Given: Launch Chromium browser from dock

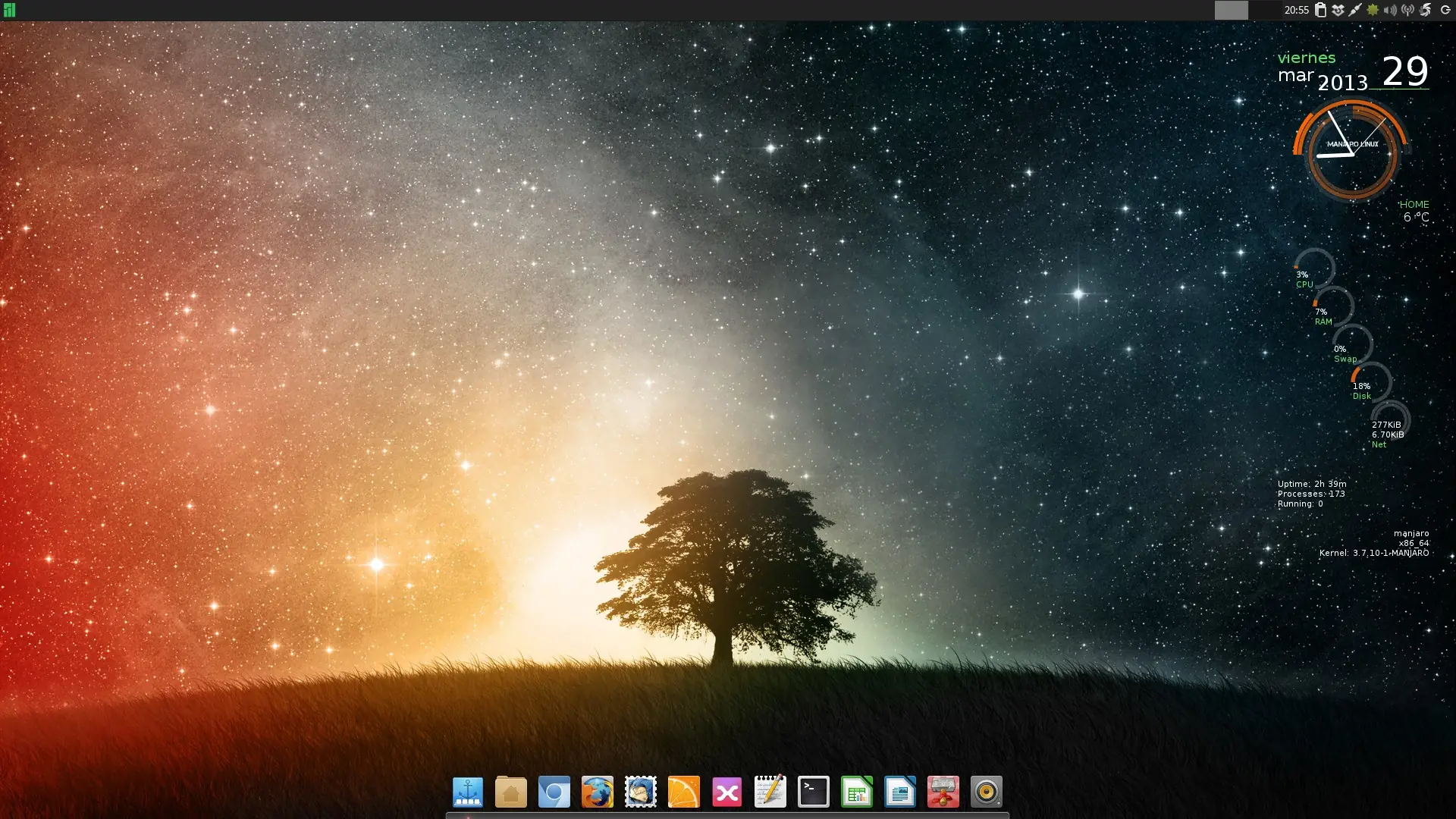Looking at the screenshot, I should pos(554,792).
